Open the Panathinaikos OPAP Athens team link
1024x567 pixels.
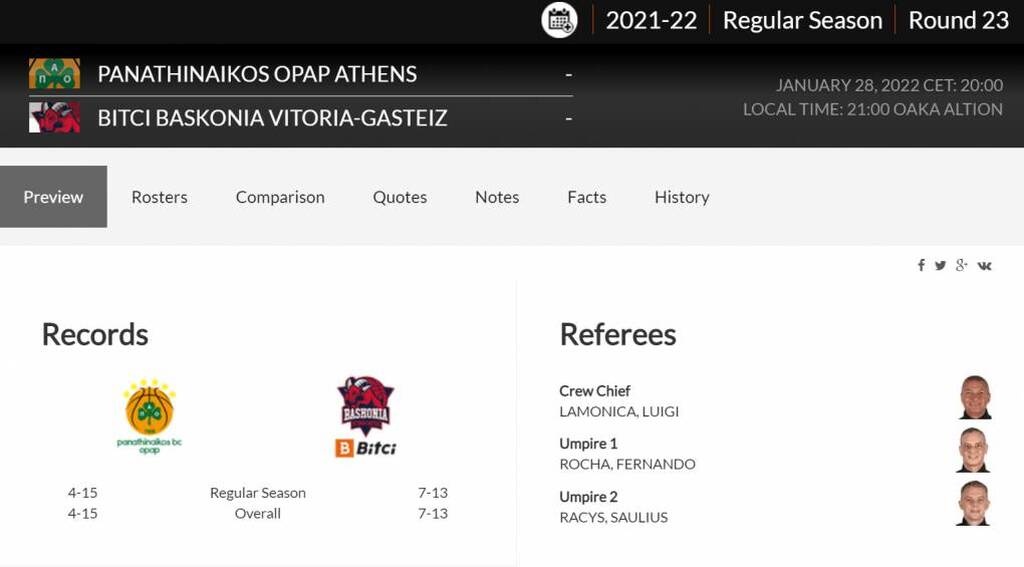(257, 74)
